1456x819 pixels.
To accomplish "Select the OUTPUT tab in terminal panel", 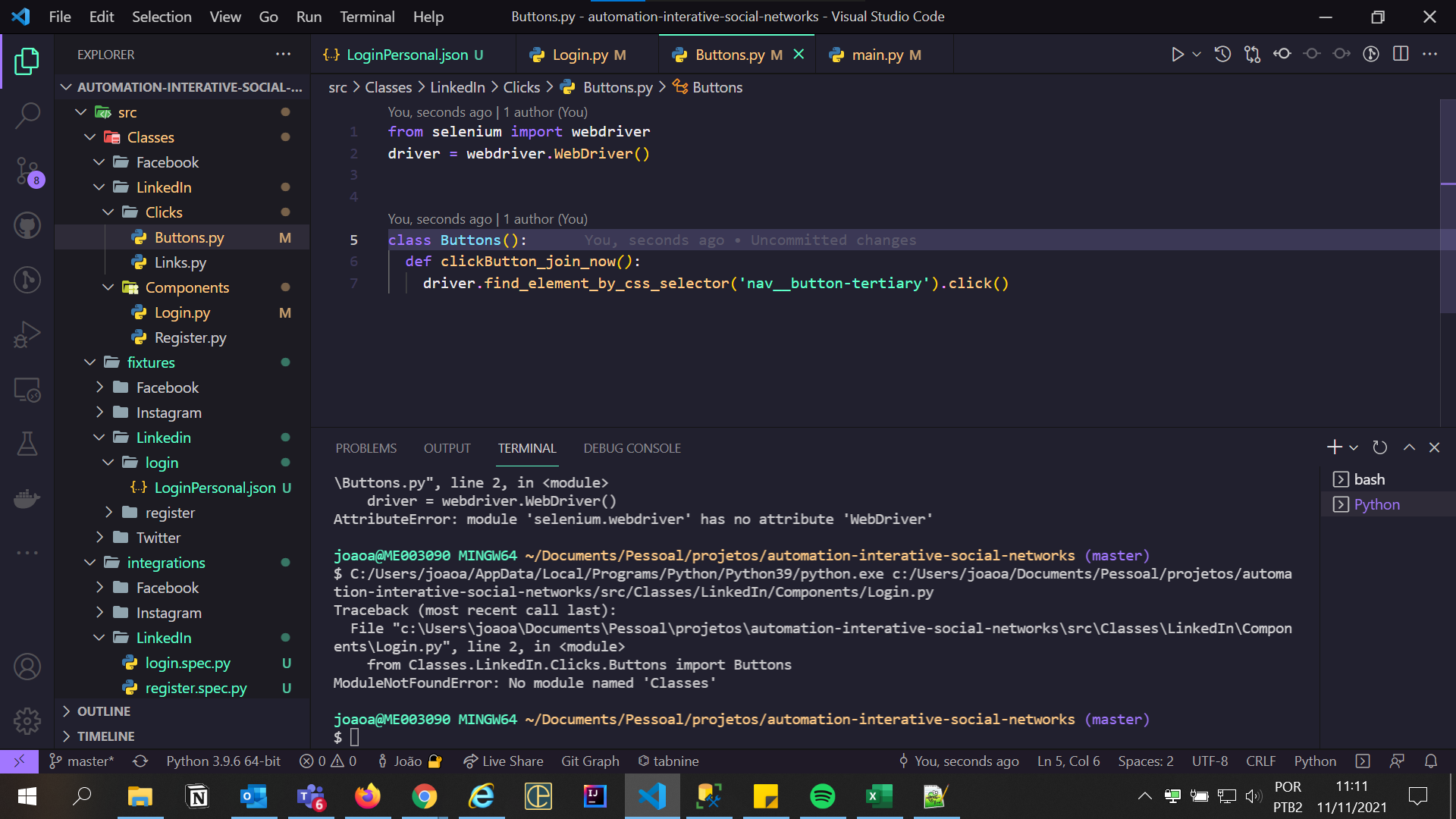I will tap(447, 448).
